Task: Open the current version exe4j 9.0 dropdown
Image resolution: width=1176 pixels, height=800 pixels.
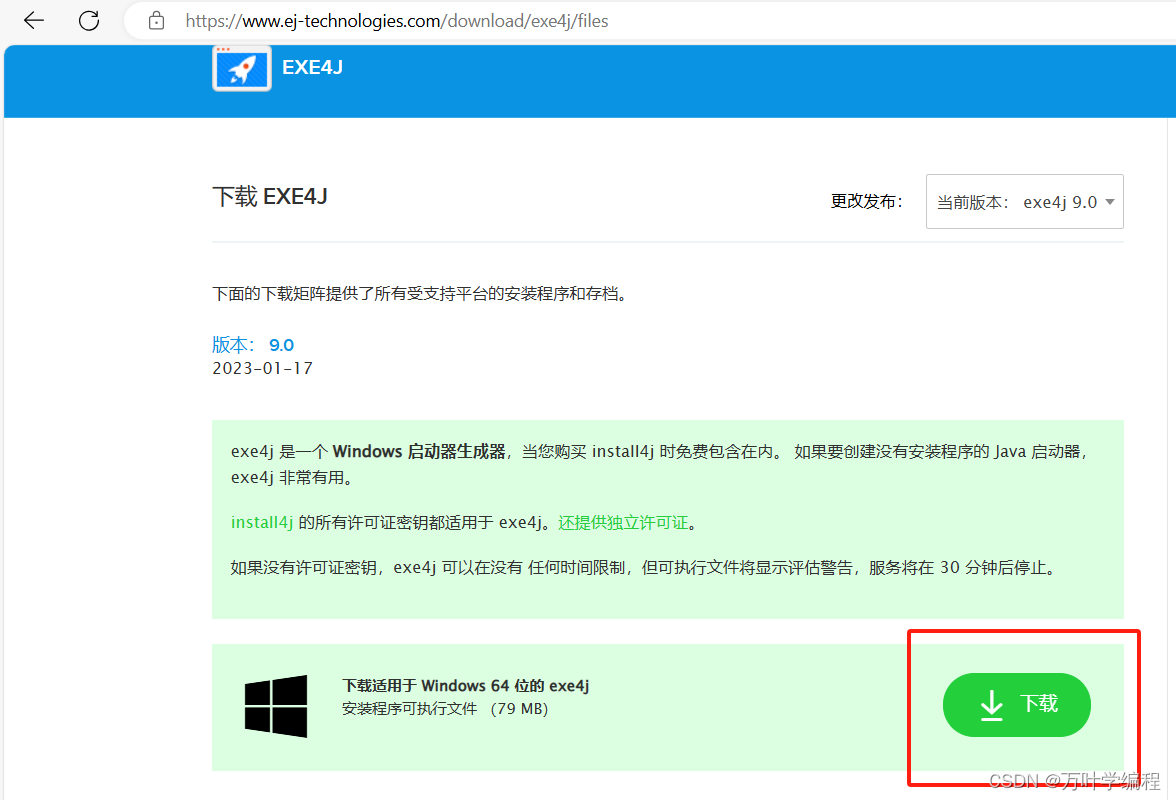Action: (x=1024, y=202)
